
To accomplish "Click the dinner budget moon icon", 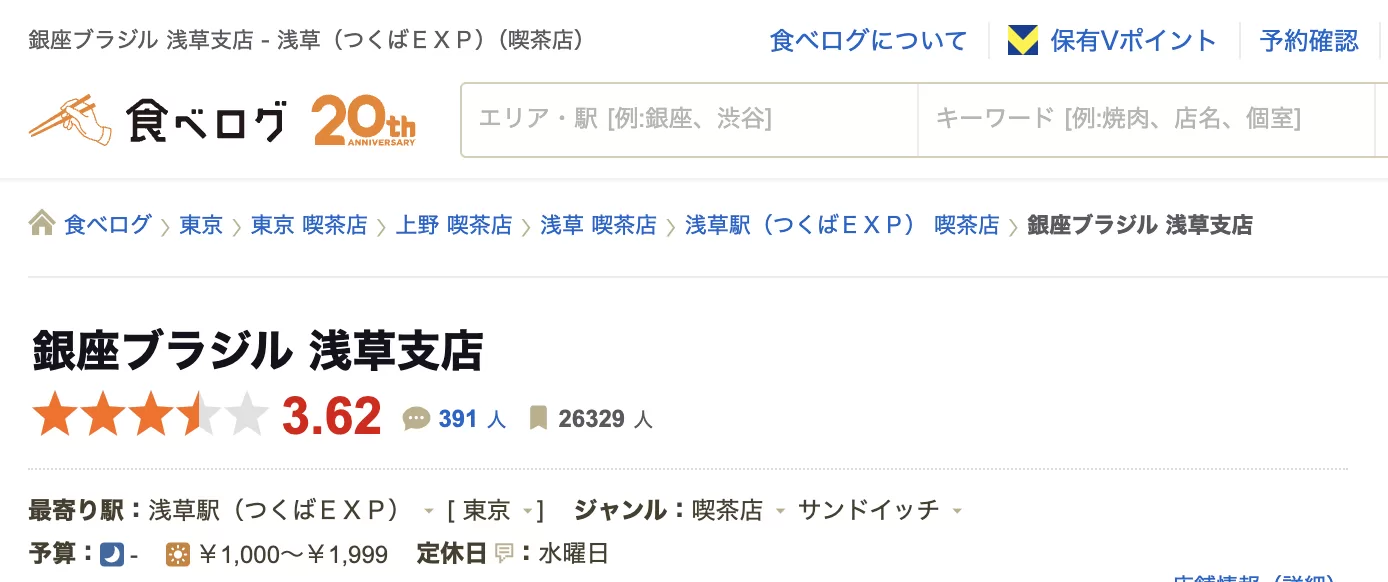I will [x=112, y=554].
